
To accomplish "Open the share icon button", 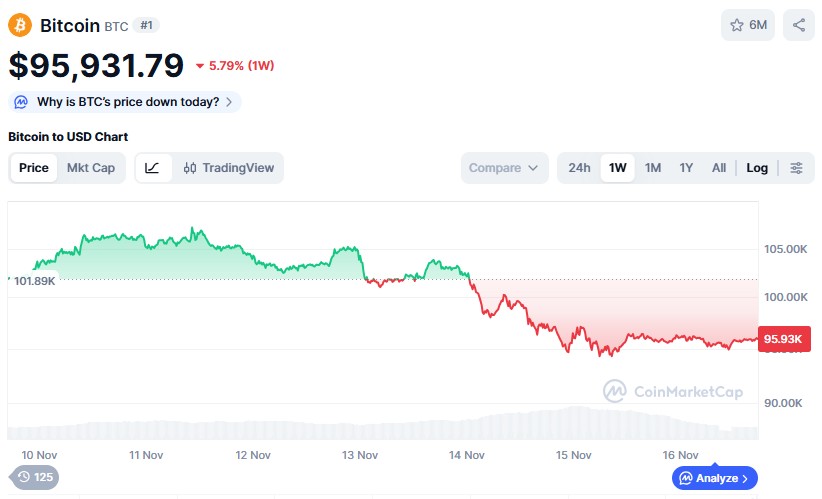I will 798,25.
